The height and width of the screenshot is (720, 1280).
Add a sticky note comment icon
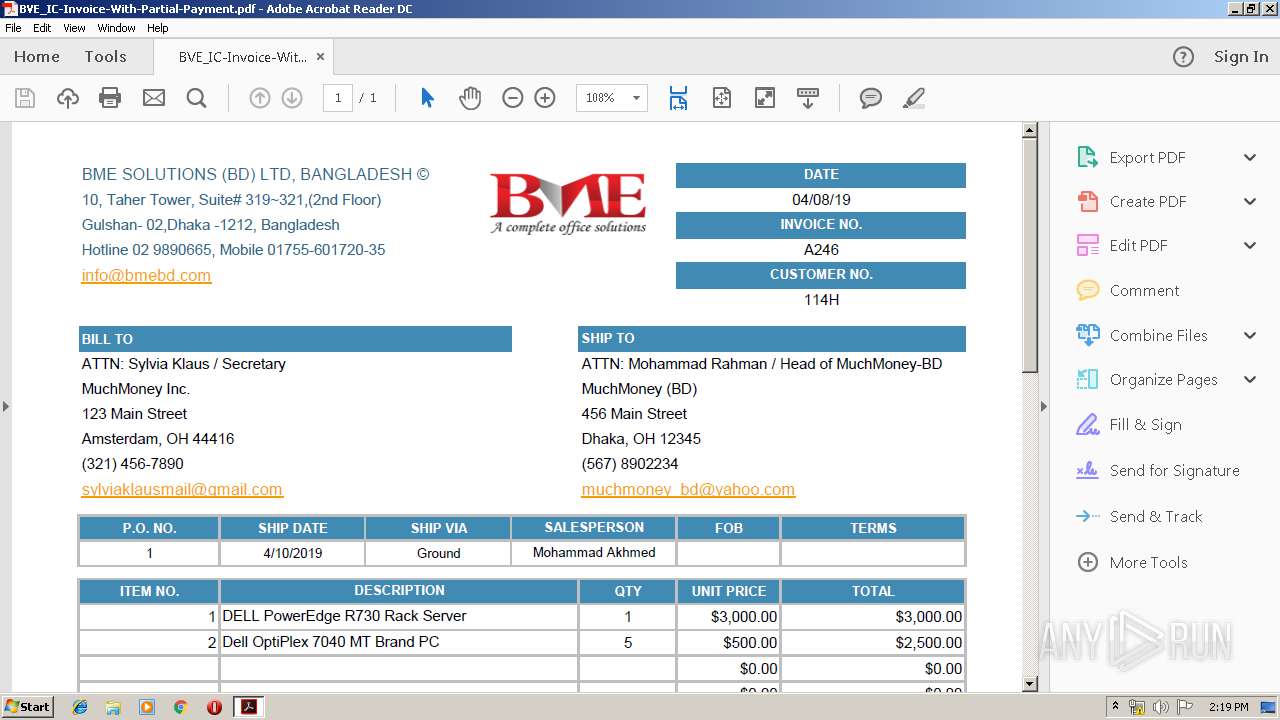click(x=871, y=98)
